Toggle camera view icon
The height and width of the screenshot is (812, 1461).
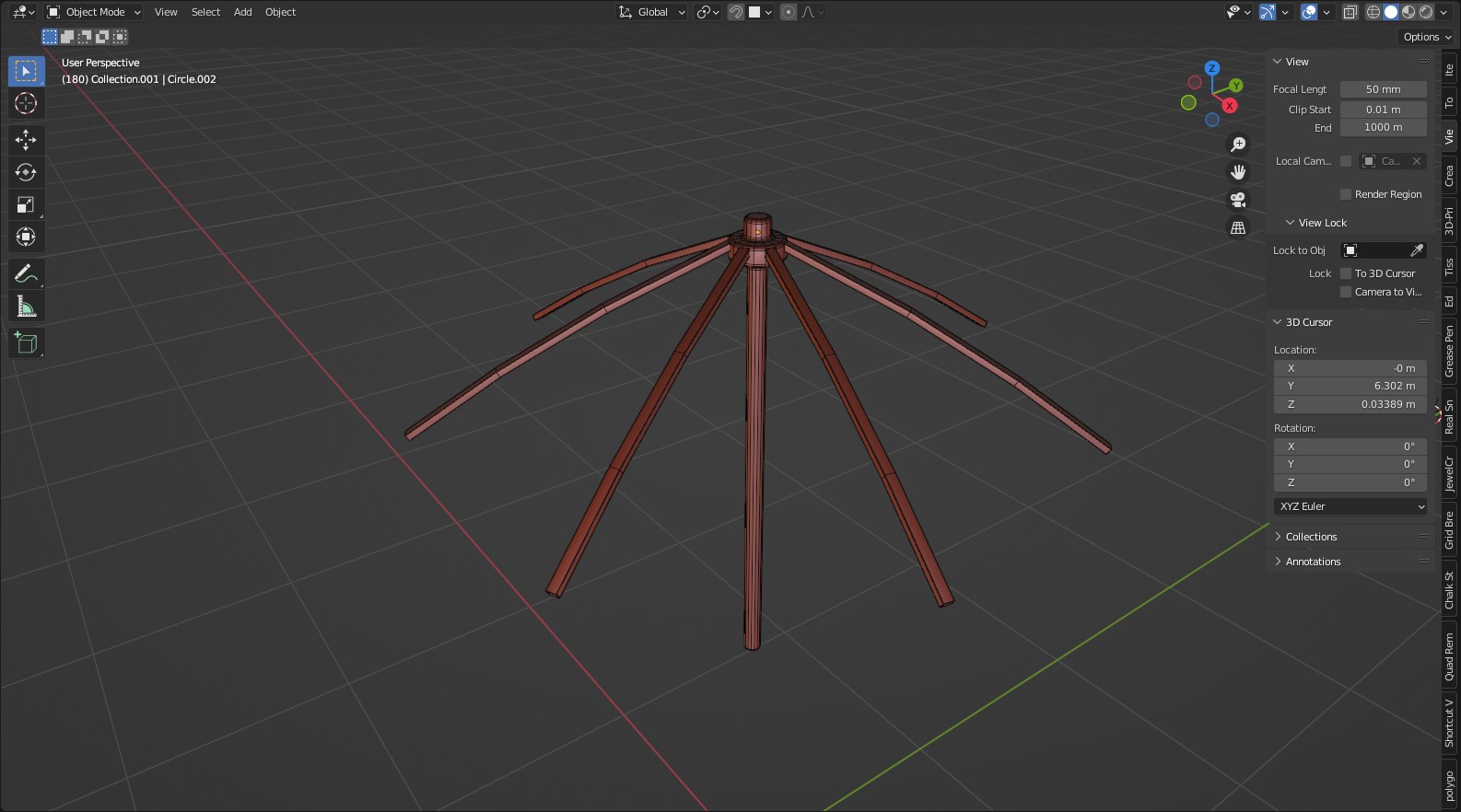pos(1238,200)
